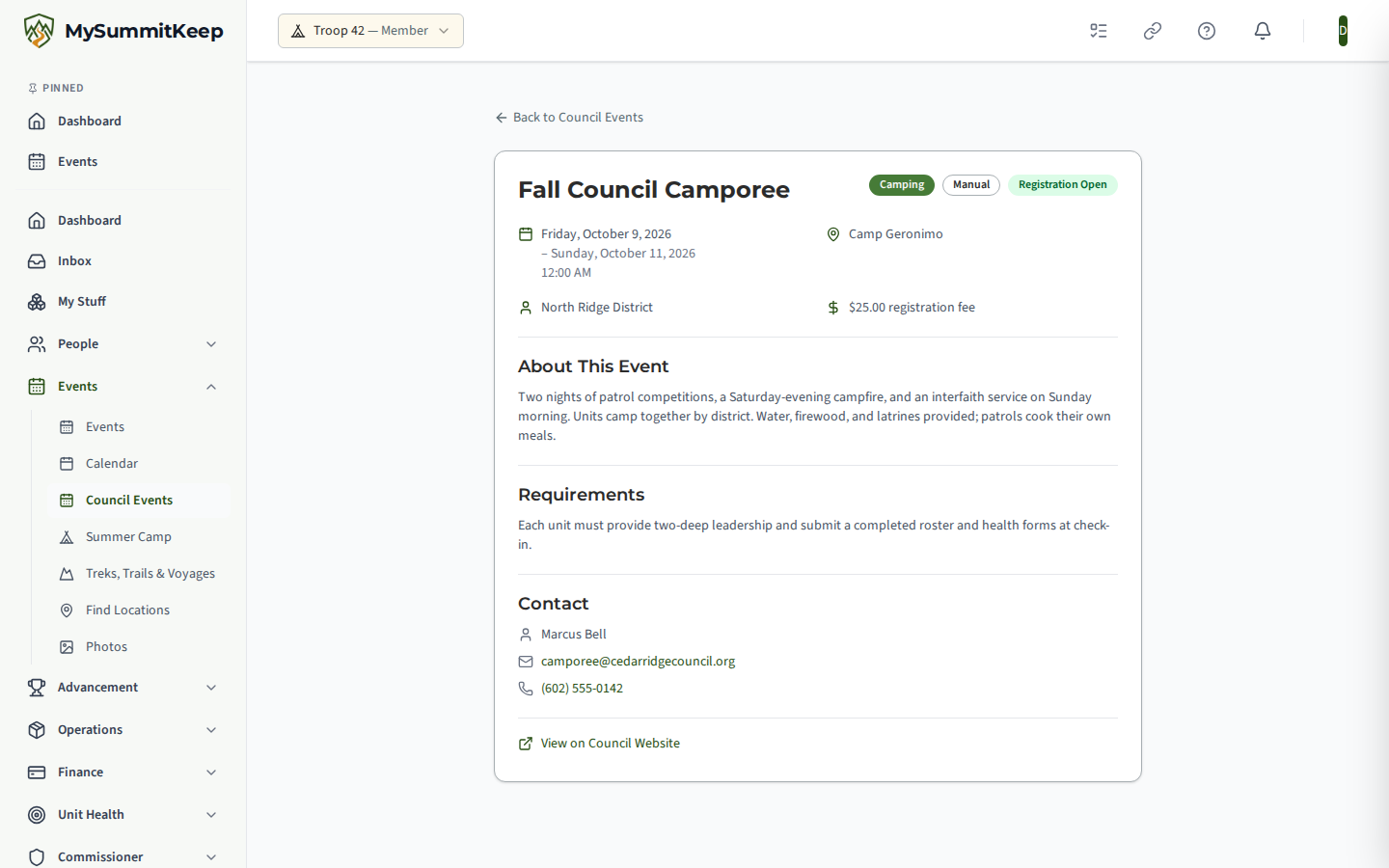This screenshot has height=868, width=1389.
Task: Click the external link icon by View on Council Website
Action: click(x=526, y=744)
